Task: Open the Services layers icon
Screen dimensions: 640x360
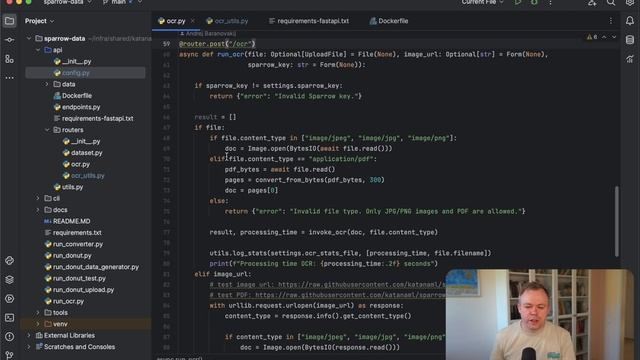Action: coord(9,280)
